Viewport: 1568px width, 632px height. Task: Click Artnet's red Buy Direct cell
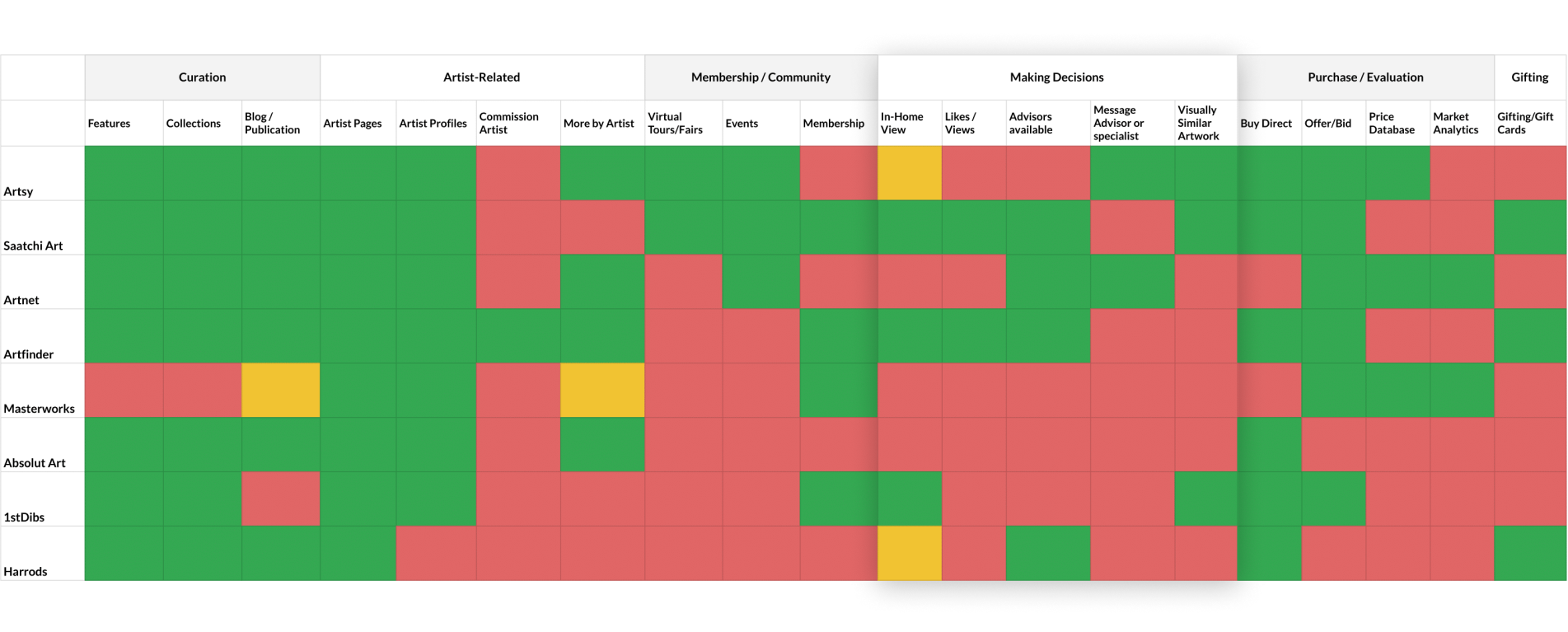[x=1269, y=282]
